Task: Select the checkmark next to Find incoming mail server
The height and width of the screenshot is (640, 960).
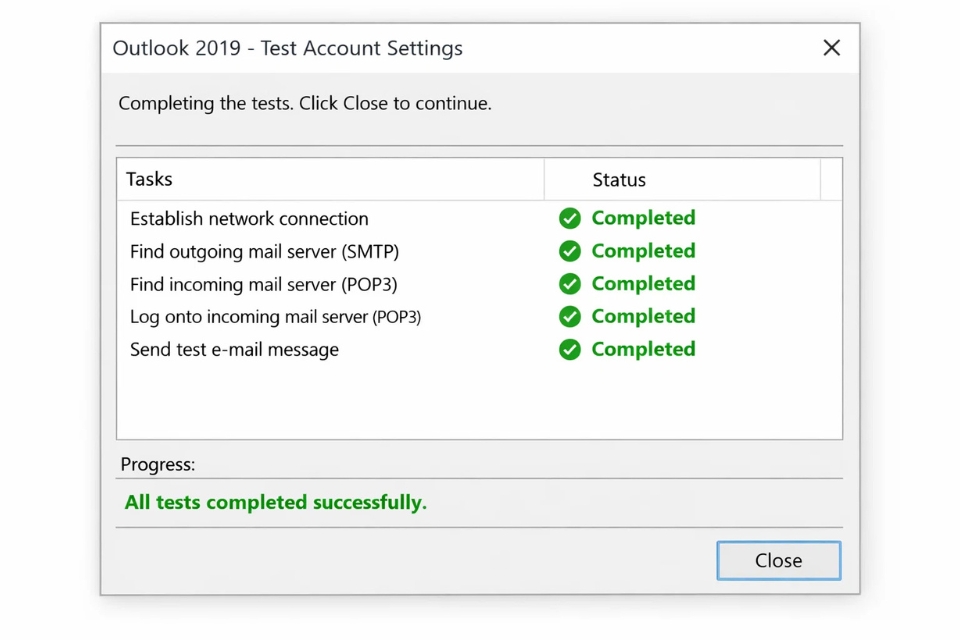Action: click(569, 284)
